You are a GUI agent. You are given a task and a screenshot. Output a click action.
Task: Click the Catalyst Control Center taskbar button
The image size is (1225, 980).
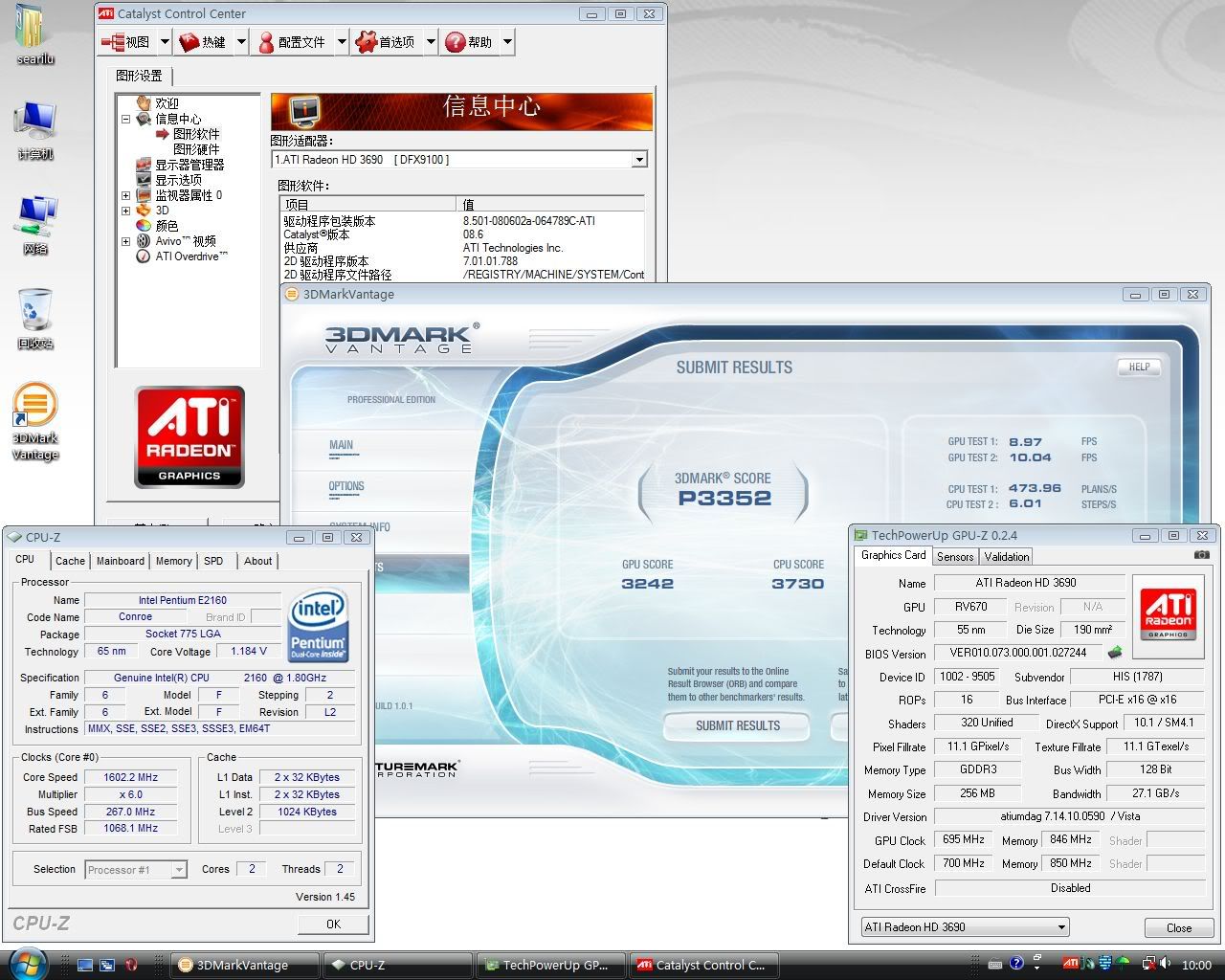click(704, 965)
